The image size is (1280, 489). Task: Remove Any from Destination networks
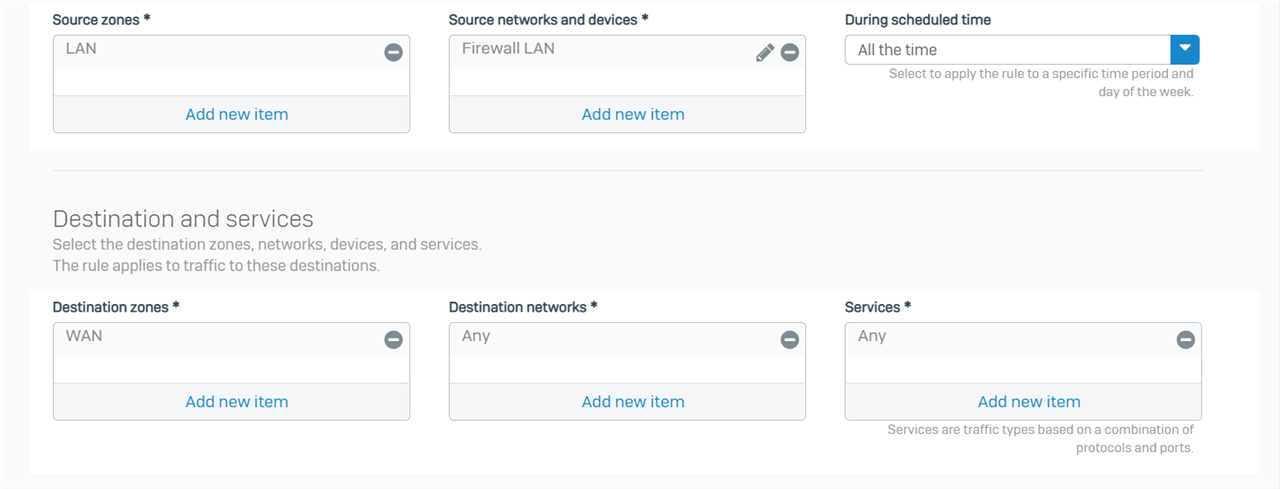point(790,340)
